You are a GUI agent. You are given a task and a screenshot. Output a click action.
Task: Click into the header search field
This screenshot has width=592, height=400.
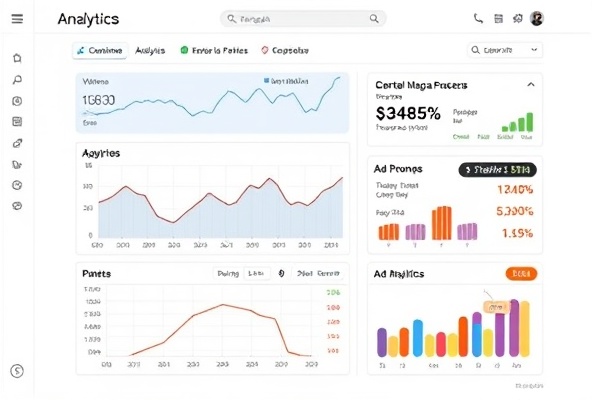[x=303, y=19]
